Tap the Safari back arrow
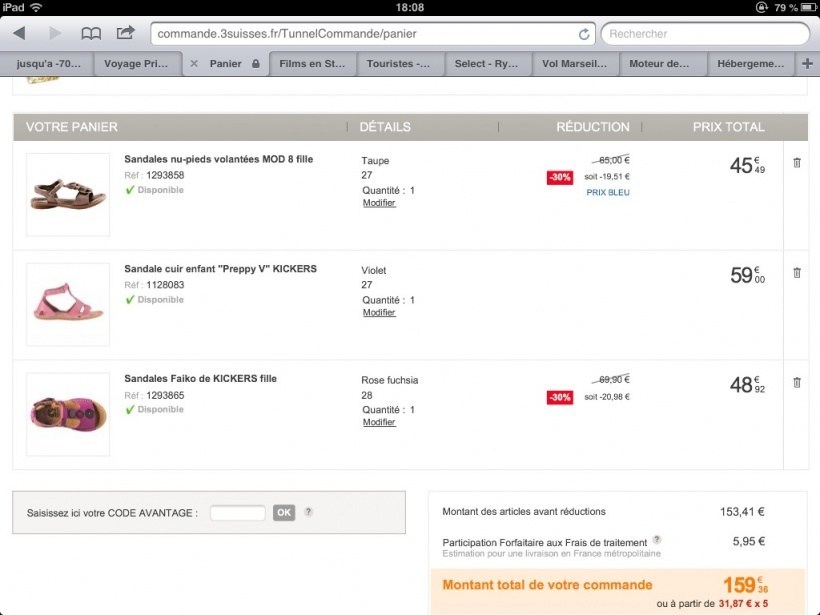This screenshot has height=615, width=820. pyautogui.click(x=19, y=33)
